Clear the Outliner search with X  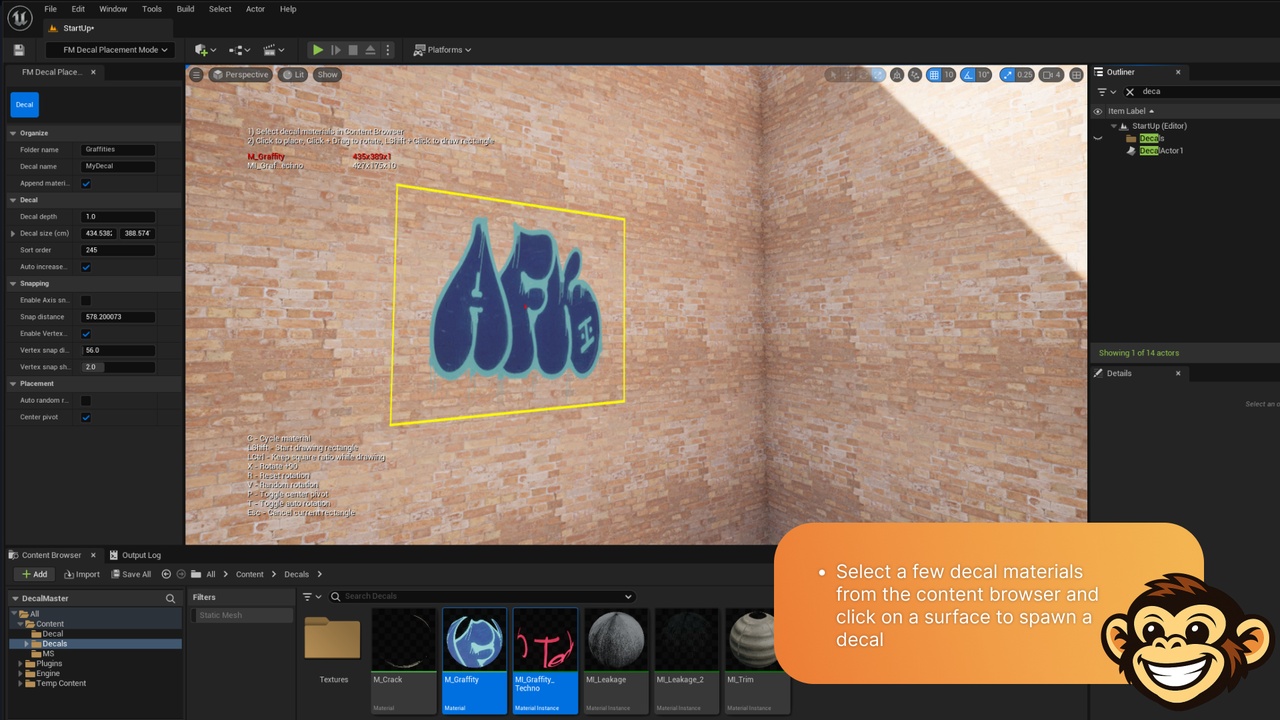pos(1130,91)
